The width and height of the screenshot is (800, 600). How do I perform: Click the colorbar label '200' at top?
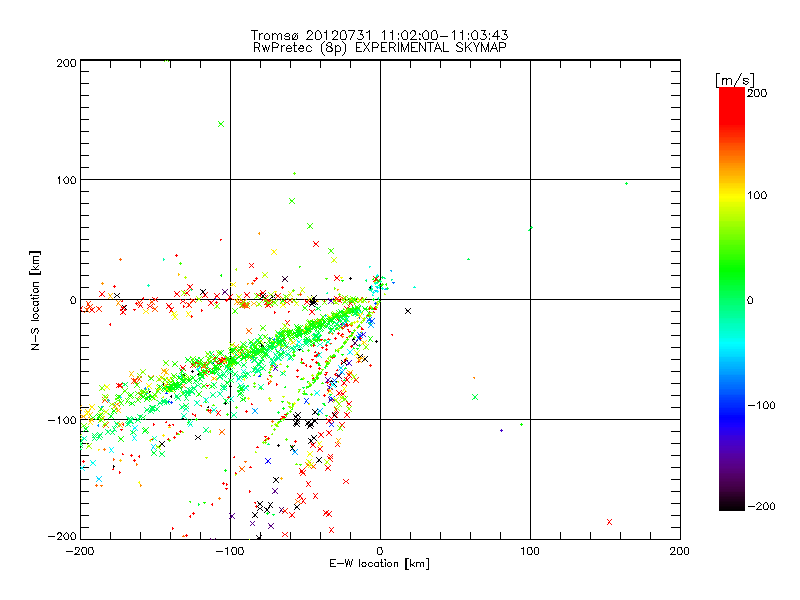[x=757, y=93]
